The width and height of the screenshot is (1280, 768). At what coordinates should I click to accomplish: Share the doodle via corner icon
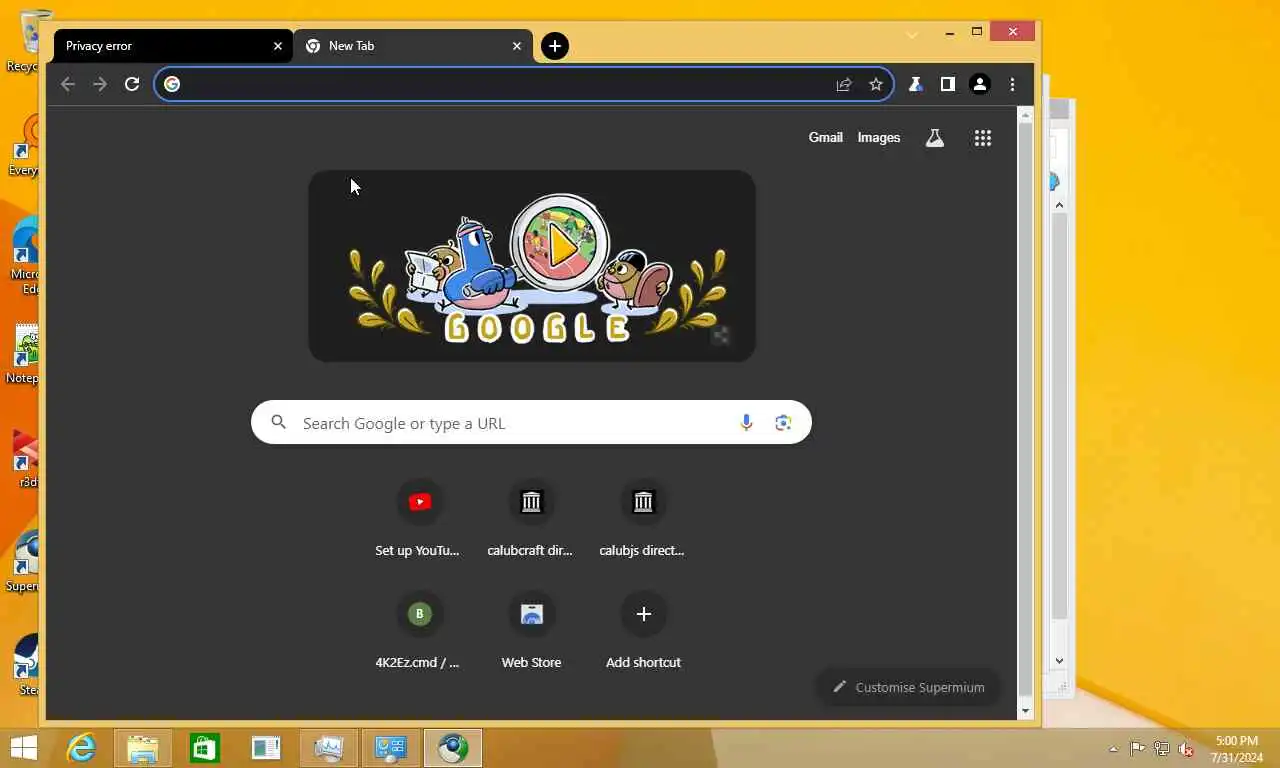click(720, 336)
